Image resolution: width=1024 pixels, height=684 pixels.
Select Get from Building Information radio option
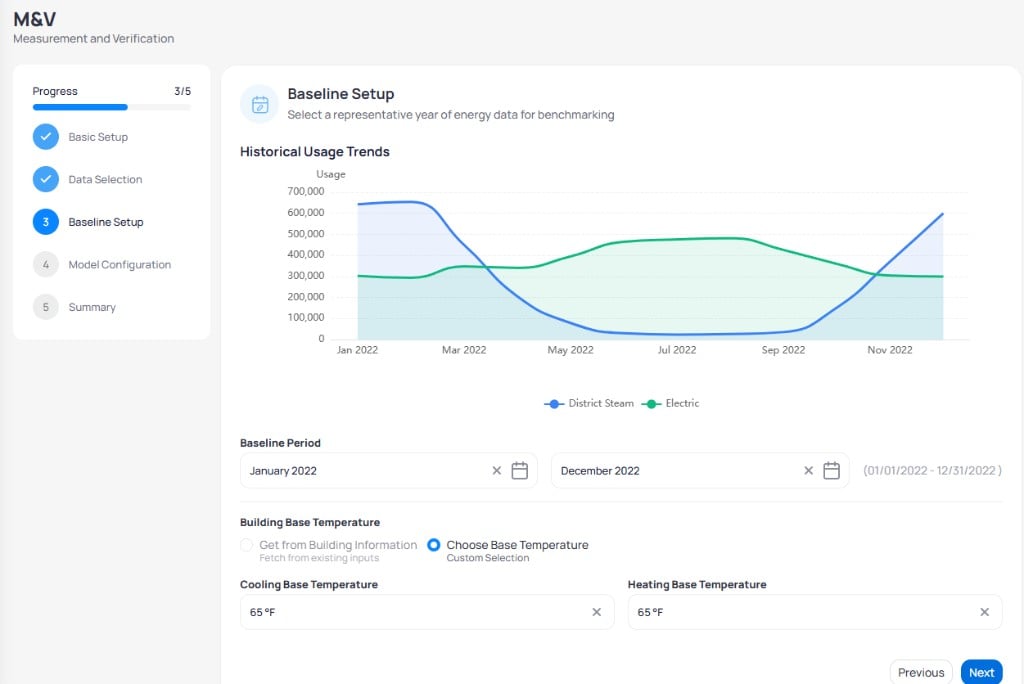click(x=246, y=545)
